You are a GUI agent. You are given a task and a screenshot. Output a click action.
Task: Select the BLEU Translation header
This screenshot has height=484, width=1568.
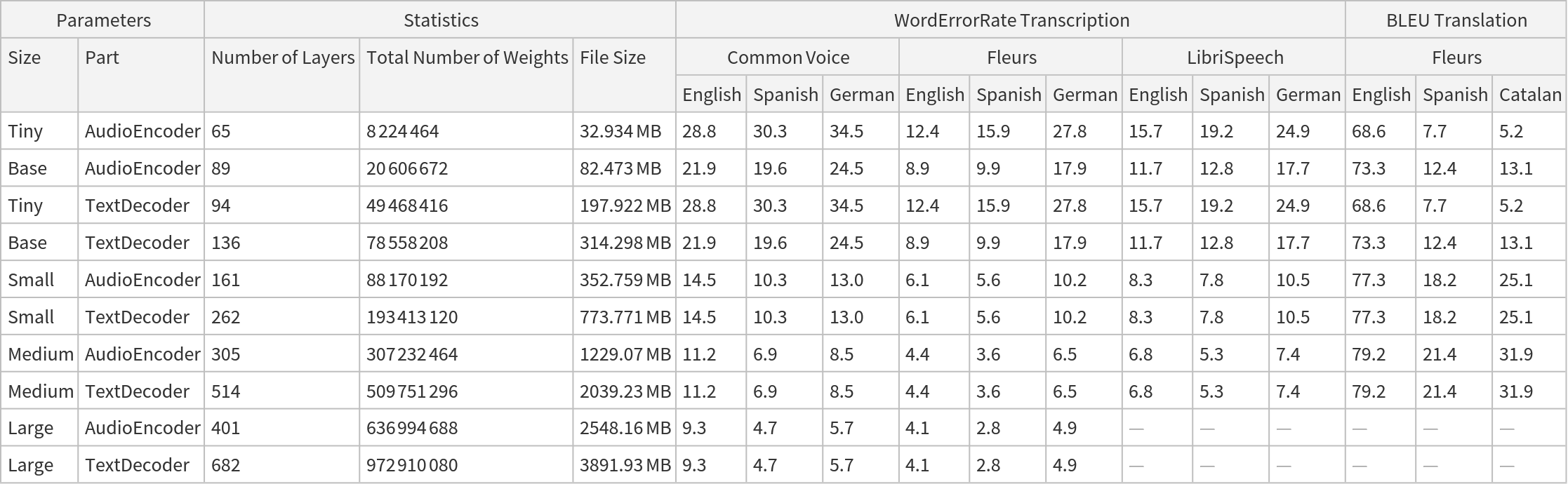tap(1456, 20)
